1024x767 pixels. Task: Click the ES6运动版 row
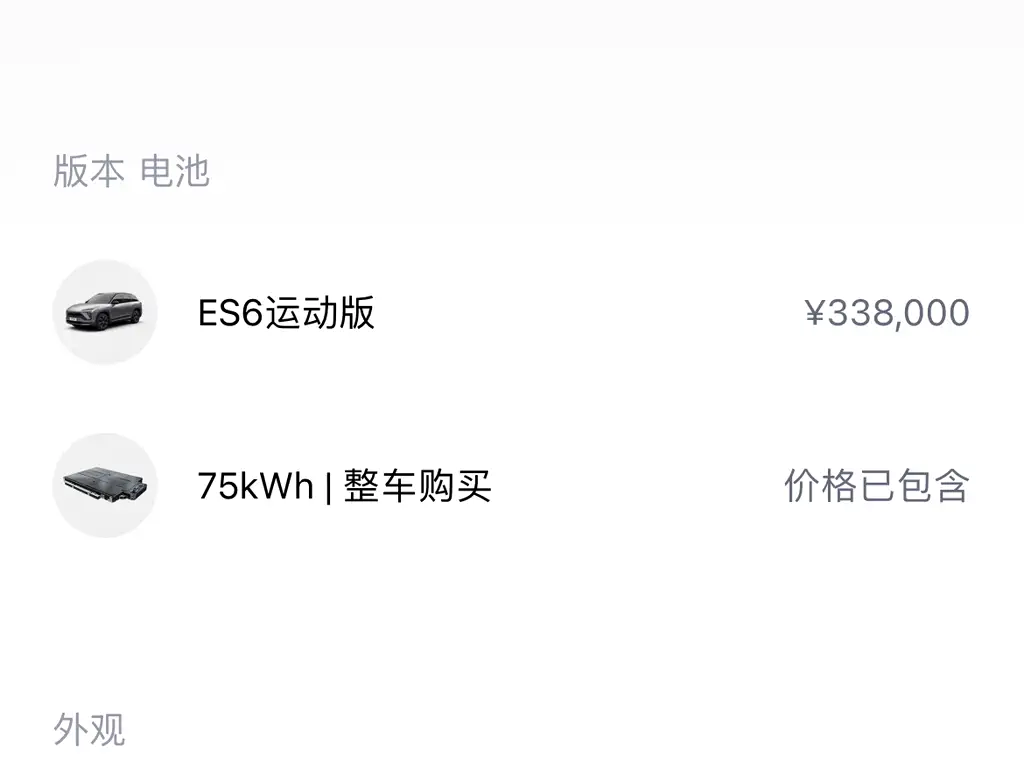click(287, 311)
